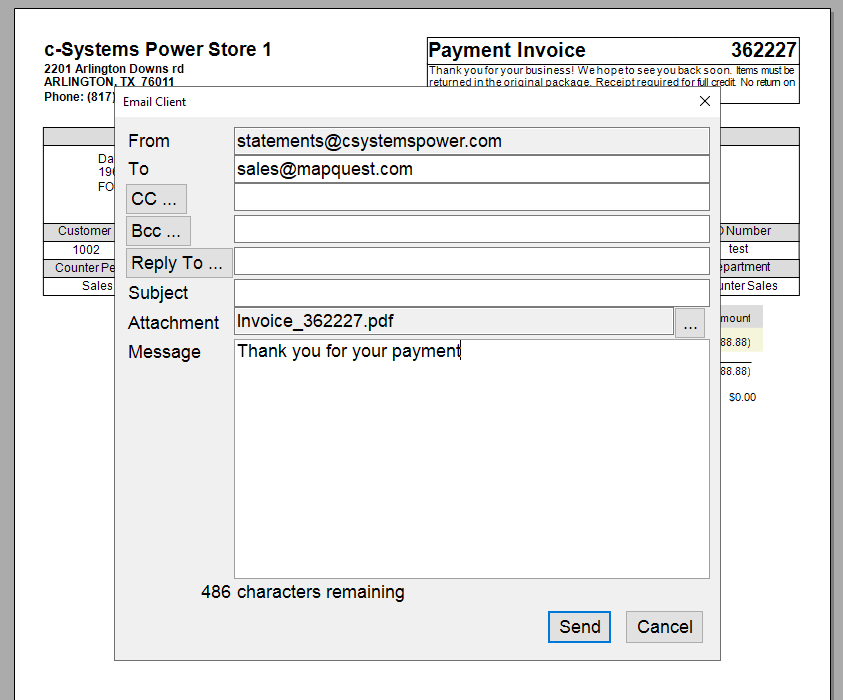Screen dimensions: 843x700
Task: Click the c-Systems Power Store 1 title
Action: point(158,49)
